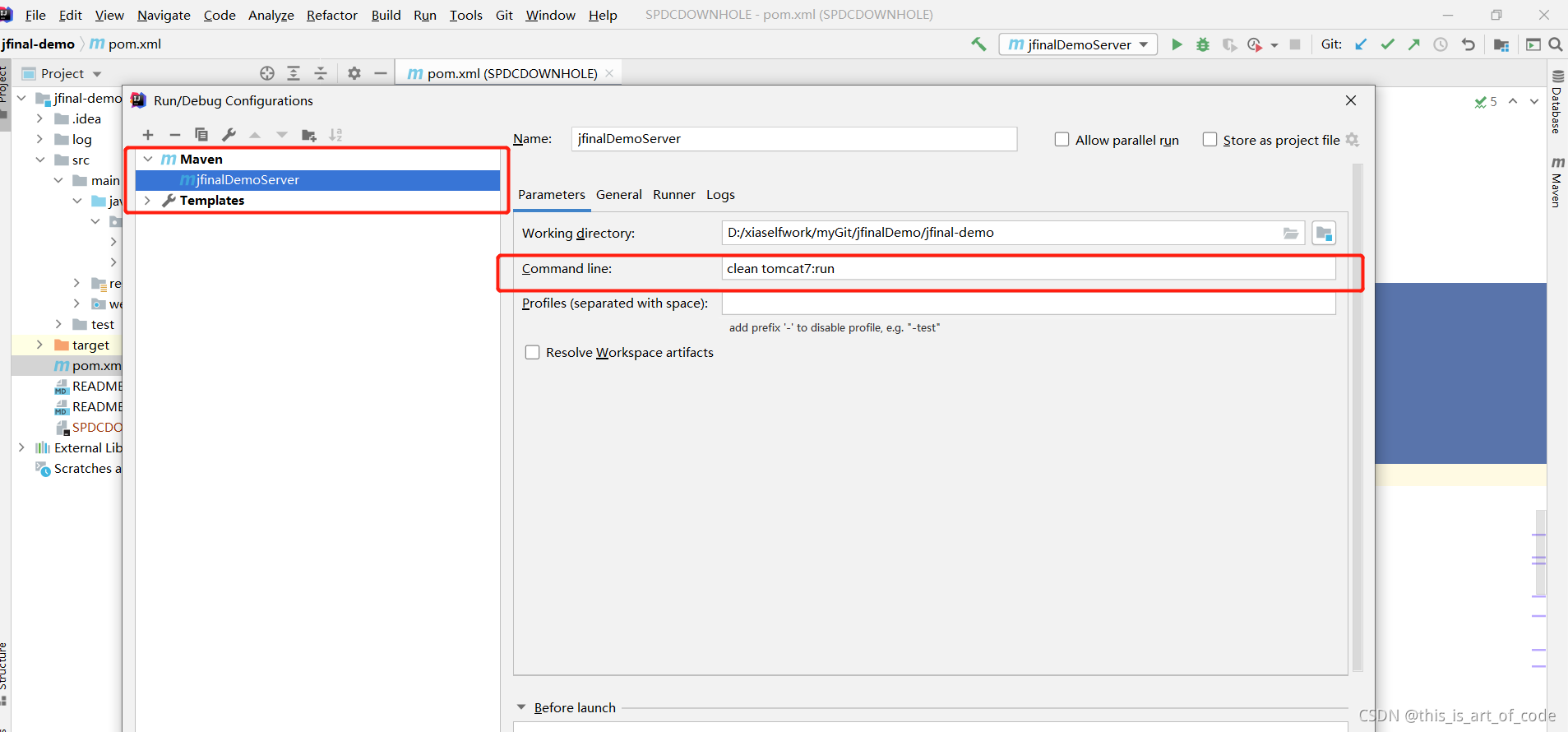
Task: Close the Run/Debug Configurations dialog
Action: click(x=1351, y=100)
